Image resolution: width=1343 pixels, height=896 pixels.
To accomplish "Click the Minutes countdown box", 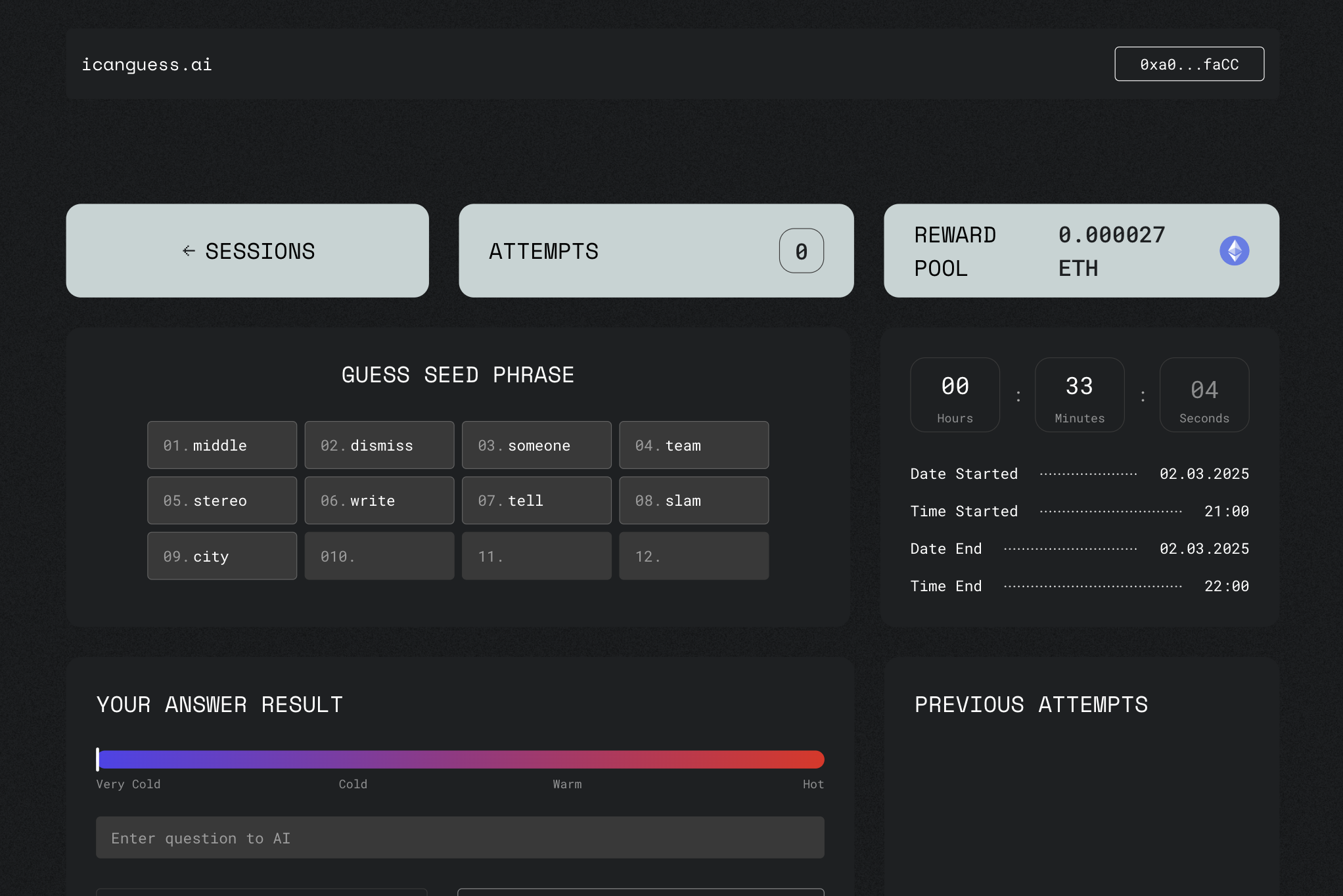I will pyautogui.click(x=1079, y=395).
